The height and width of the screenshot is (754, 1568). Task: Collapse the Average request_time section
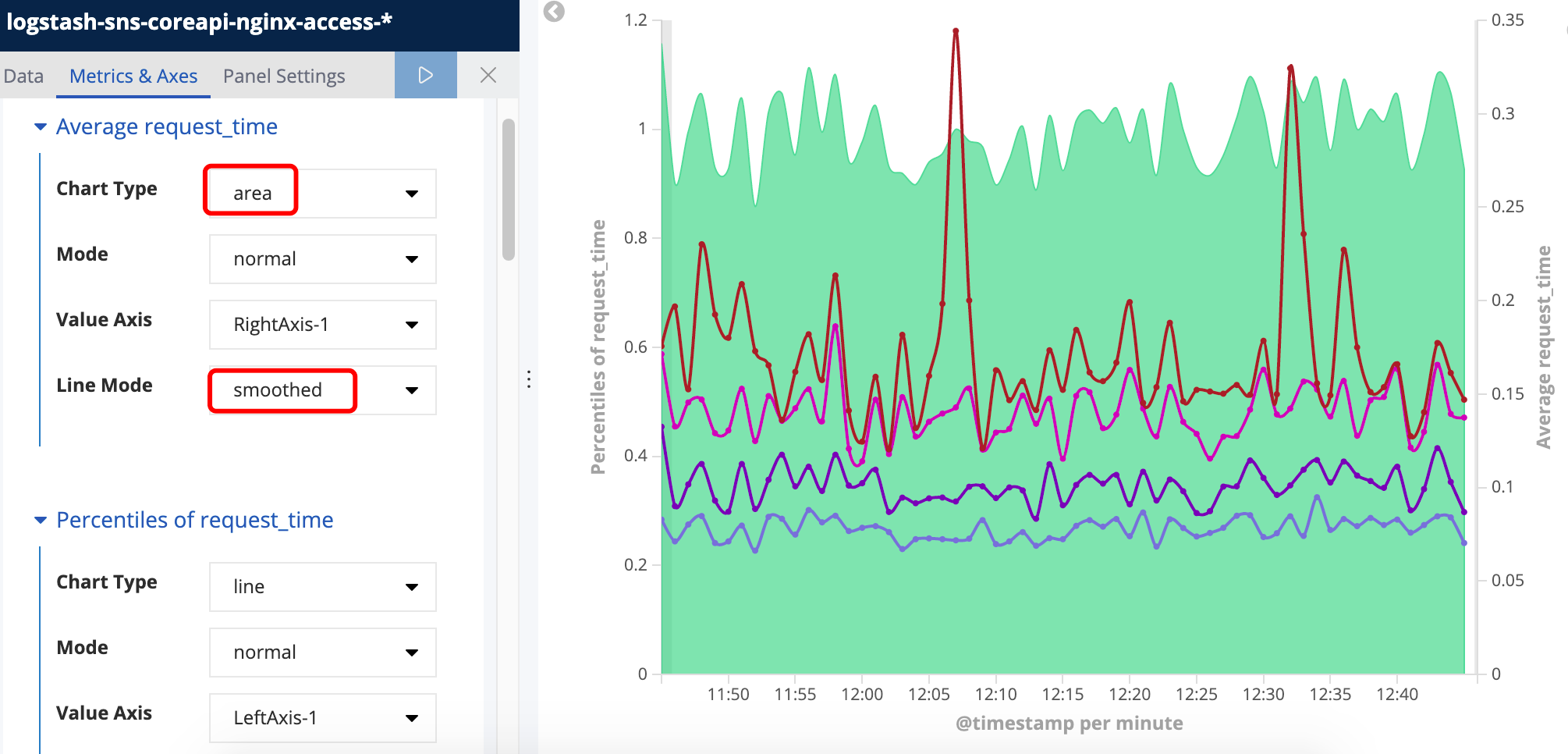[x=41, y=126]
